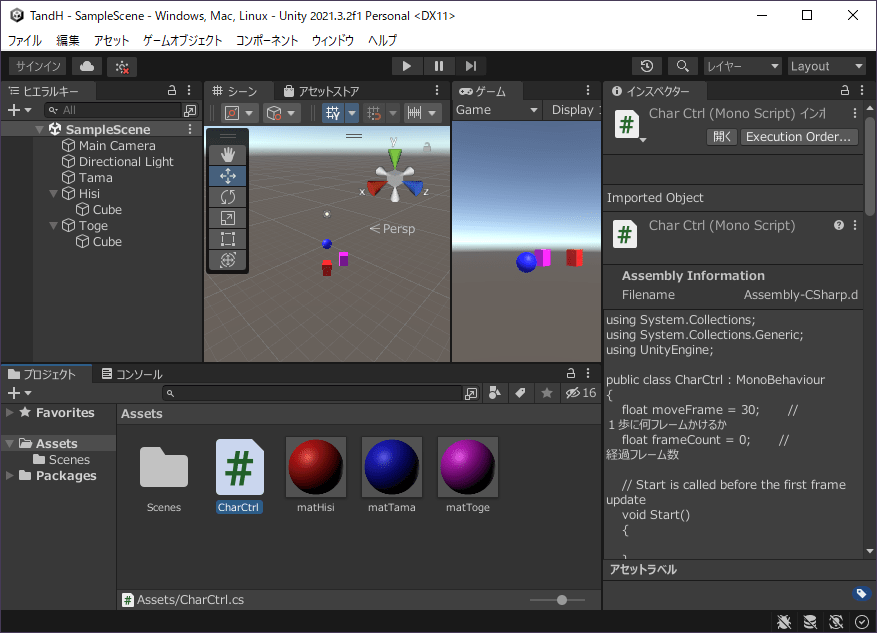Click the CharCtrl script asset icon

coord(239,467)
